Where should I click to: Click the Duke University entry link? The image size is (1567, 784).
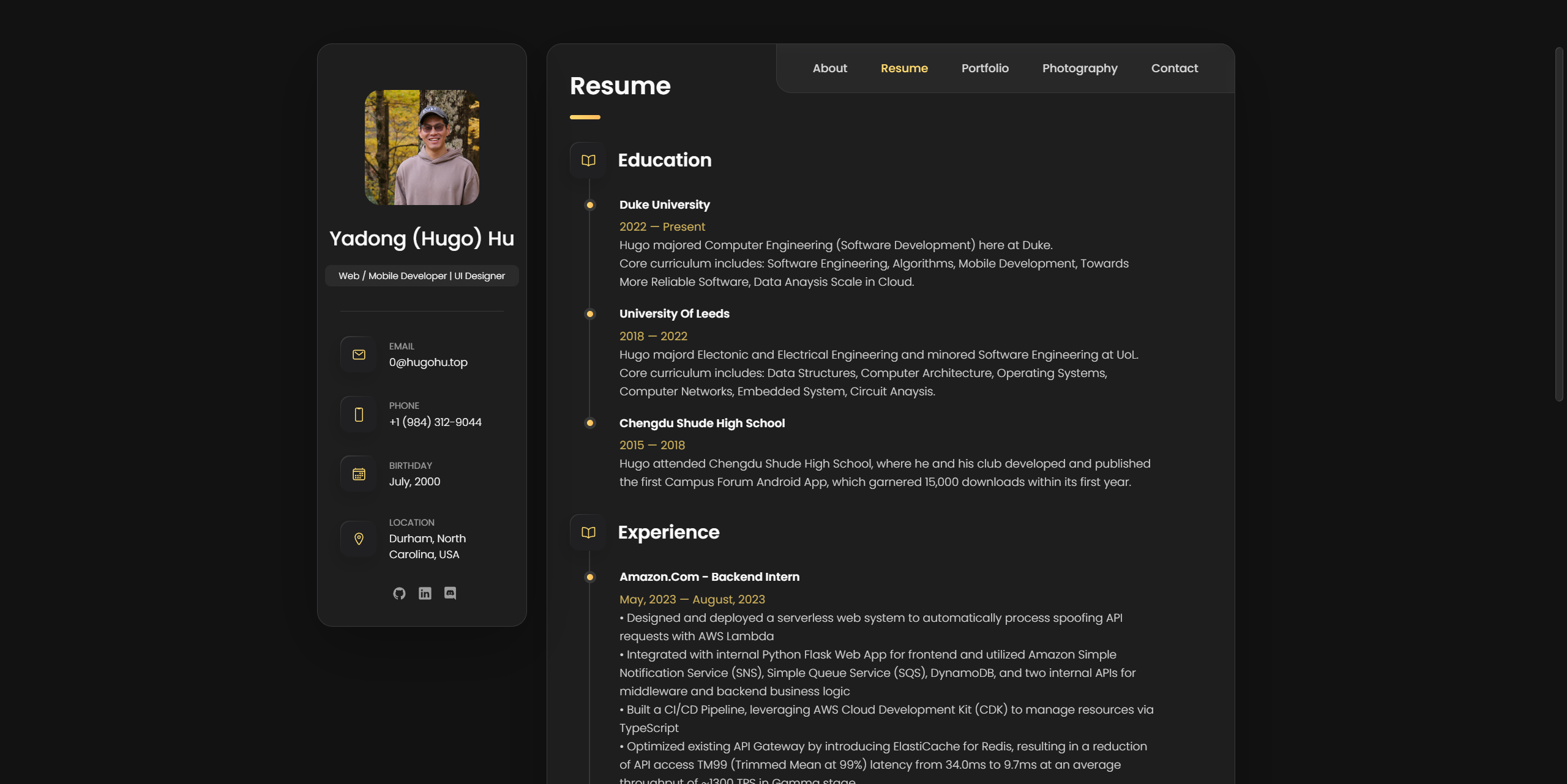pos(665,205)
